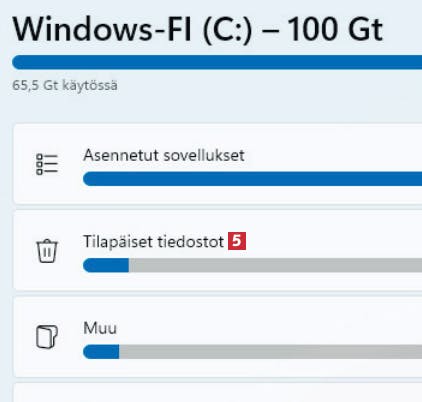The height and width of the screenshot is (402, 422).
Task: Click the Muu category page icon
Action: (47, 337)
